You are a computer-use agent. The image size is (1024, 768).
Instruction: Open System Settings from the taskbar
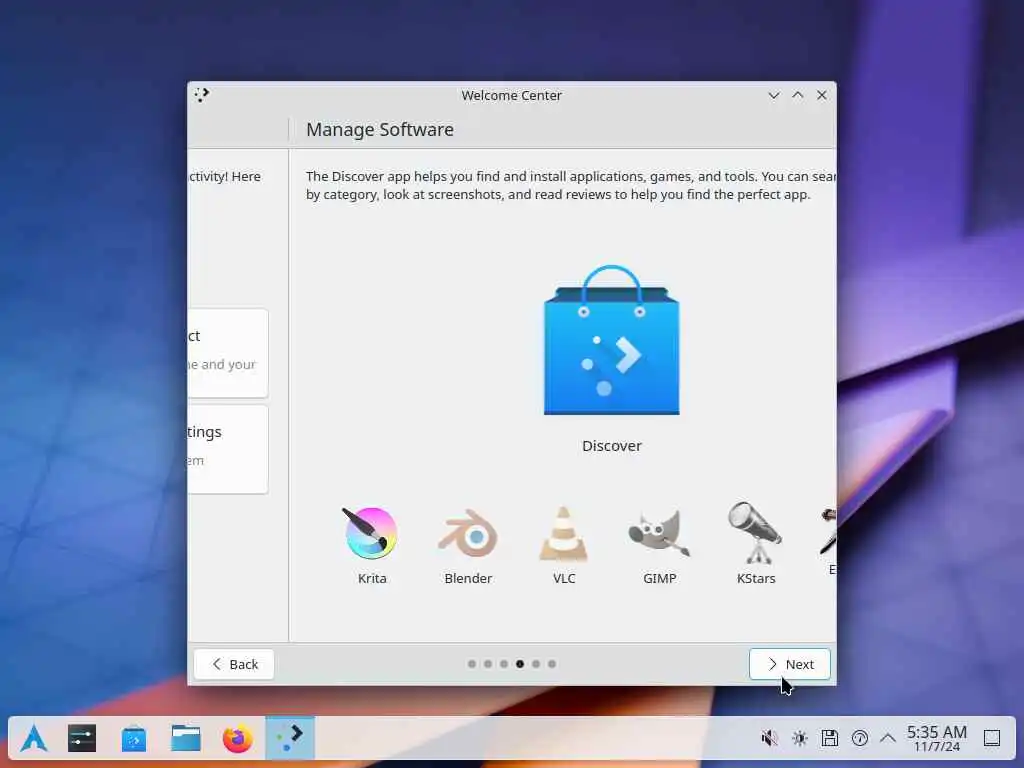82,739
